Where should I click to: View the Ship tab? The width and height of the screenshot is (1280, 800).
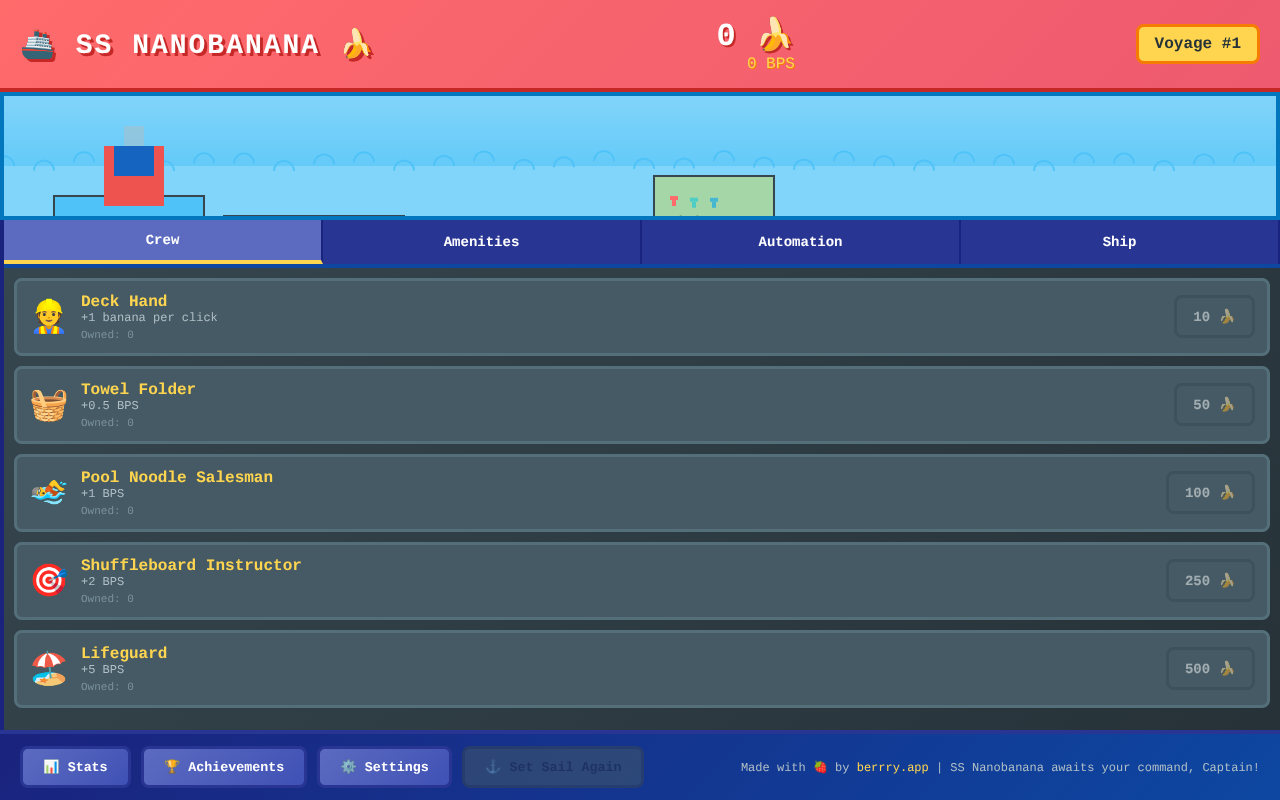(x=1119, y=242)
